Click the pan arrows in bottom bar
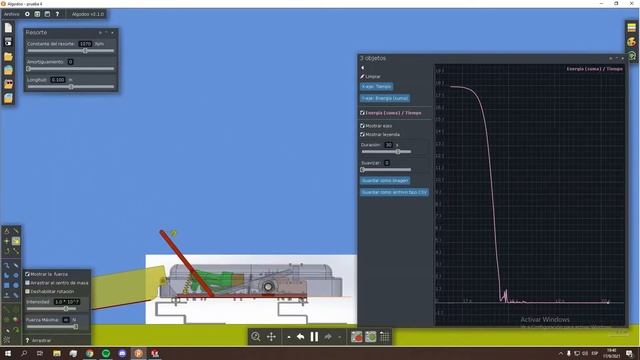Image resolution: width=640 pixels, height=360 pixels. [271, 337]
